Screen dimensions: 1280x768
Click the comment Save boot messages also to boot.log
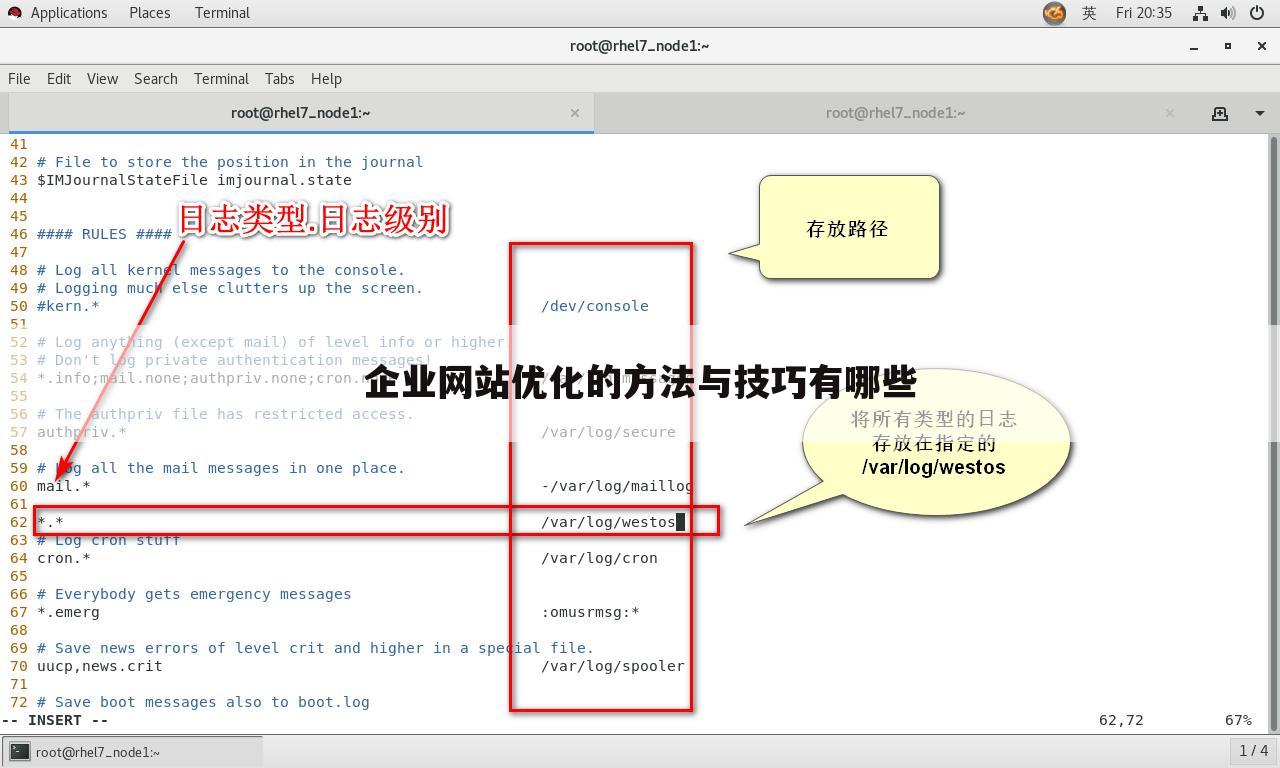tap(203, 702)
